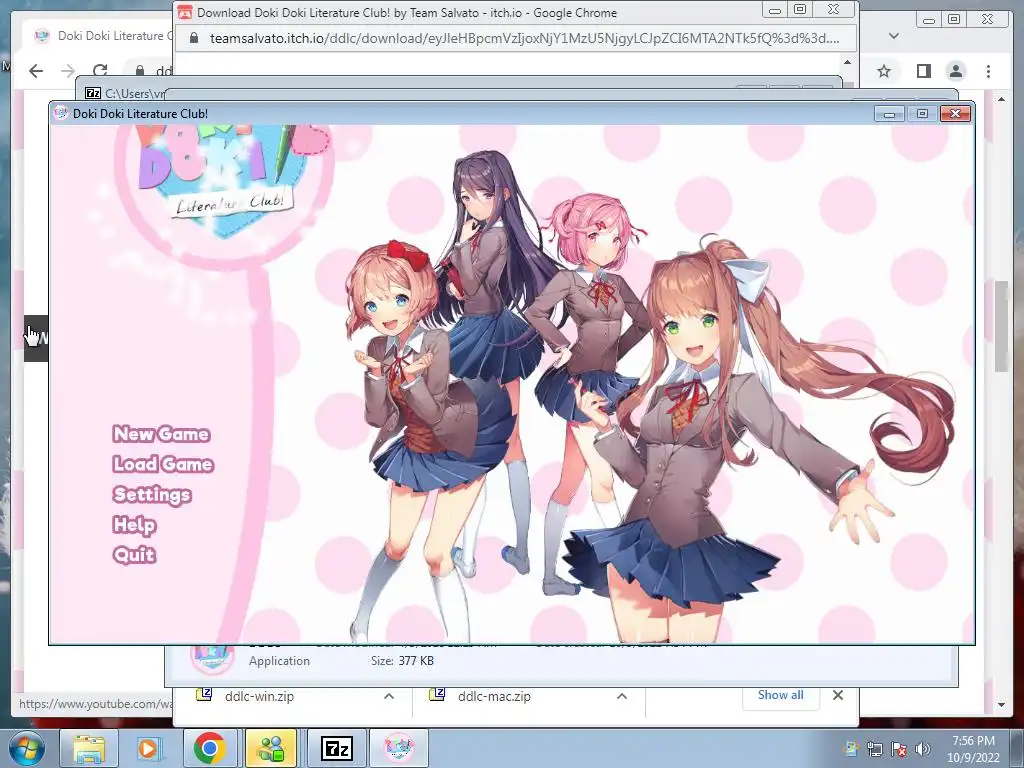Image resolution: width=1024 pixels, height=768 pixels.
Task: Toggle Chrome side panel icon
Action: tap(923, 71)
